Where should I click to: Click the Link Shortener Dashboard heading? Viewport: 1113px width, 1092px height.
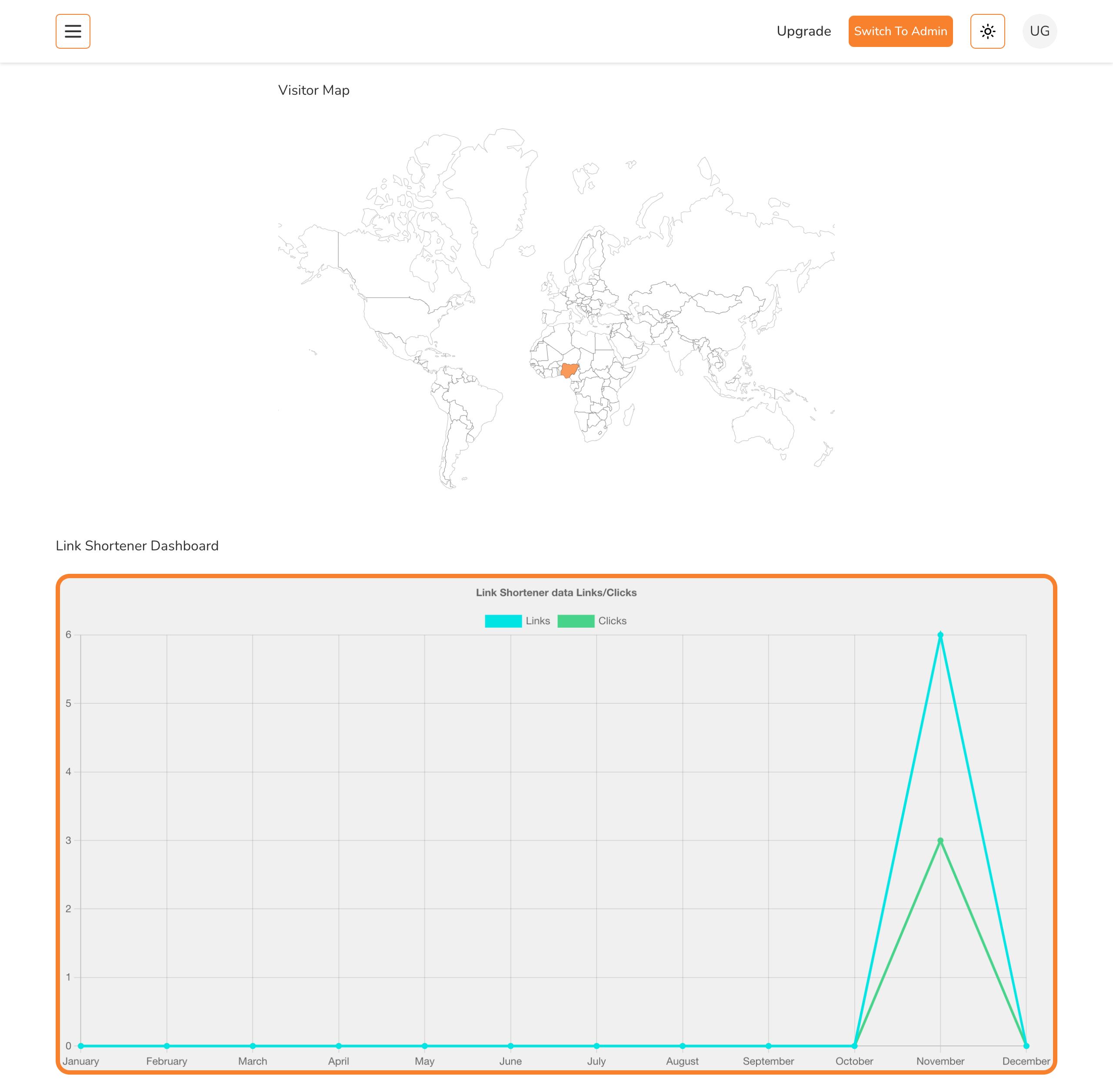(x=137, y=546)
